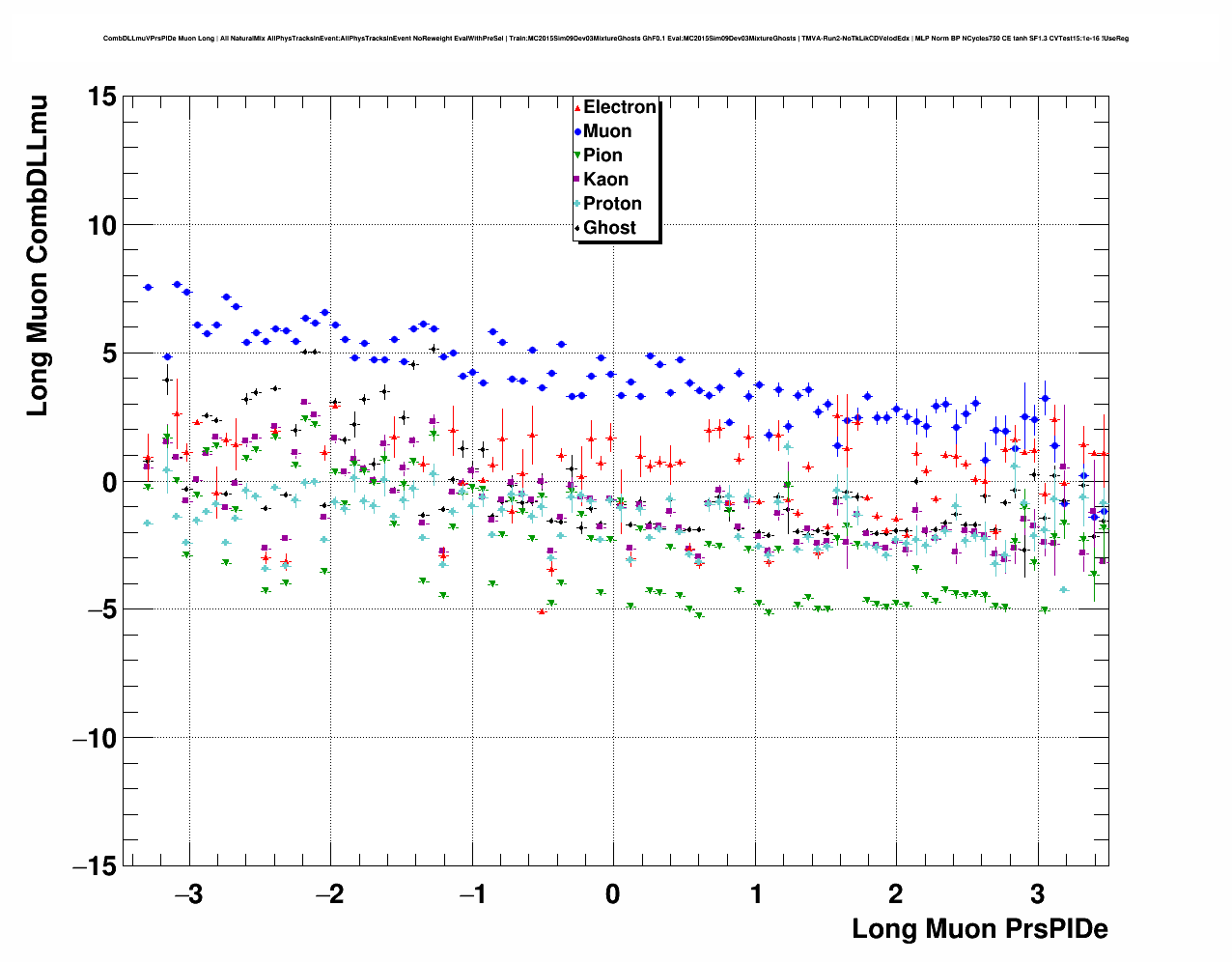Click the x-axis tick label 0
1232x962 pixels.
pyautogui.click(x=613, y=894)
